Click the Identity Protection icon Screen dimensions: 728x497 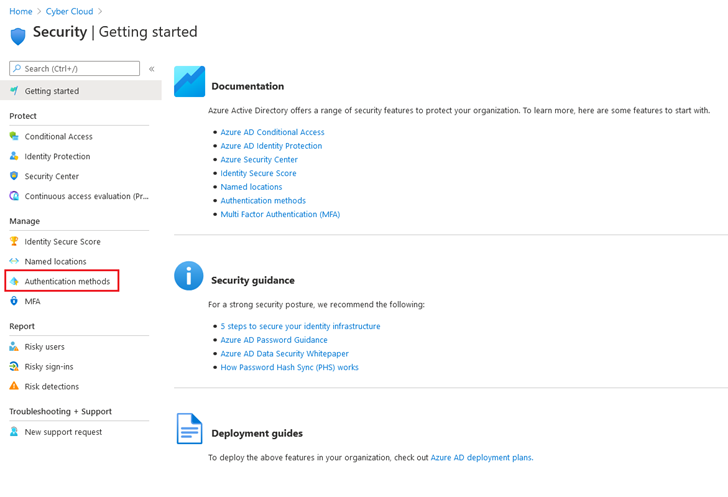click(14, 156)
